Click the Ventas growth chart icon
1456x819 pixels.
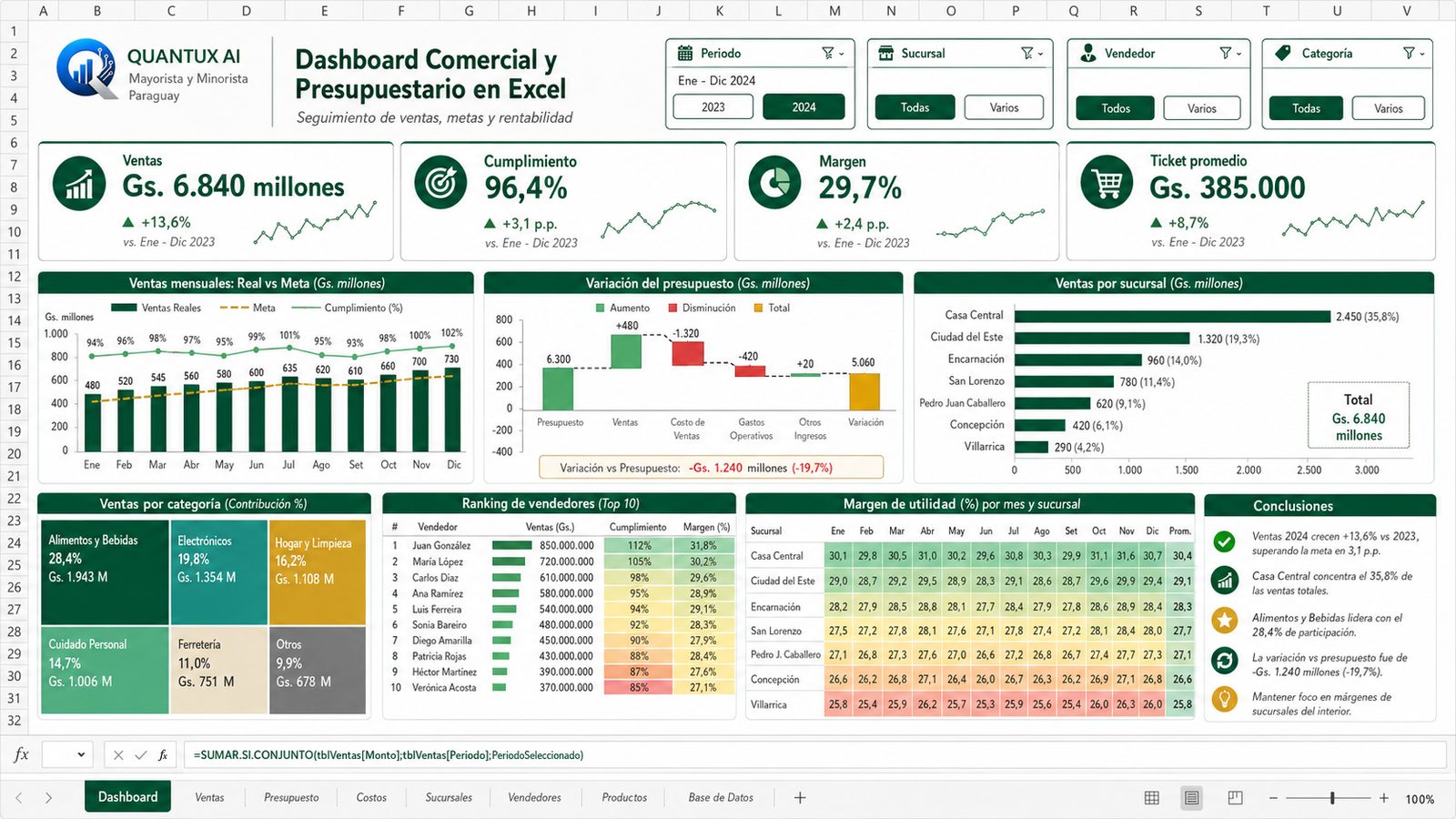(x=79, y=183)
